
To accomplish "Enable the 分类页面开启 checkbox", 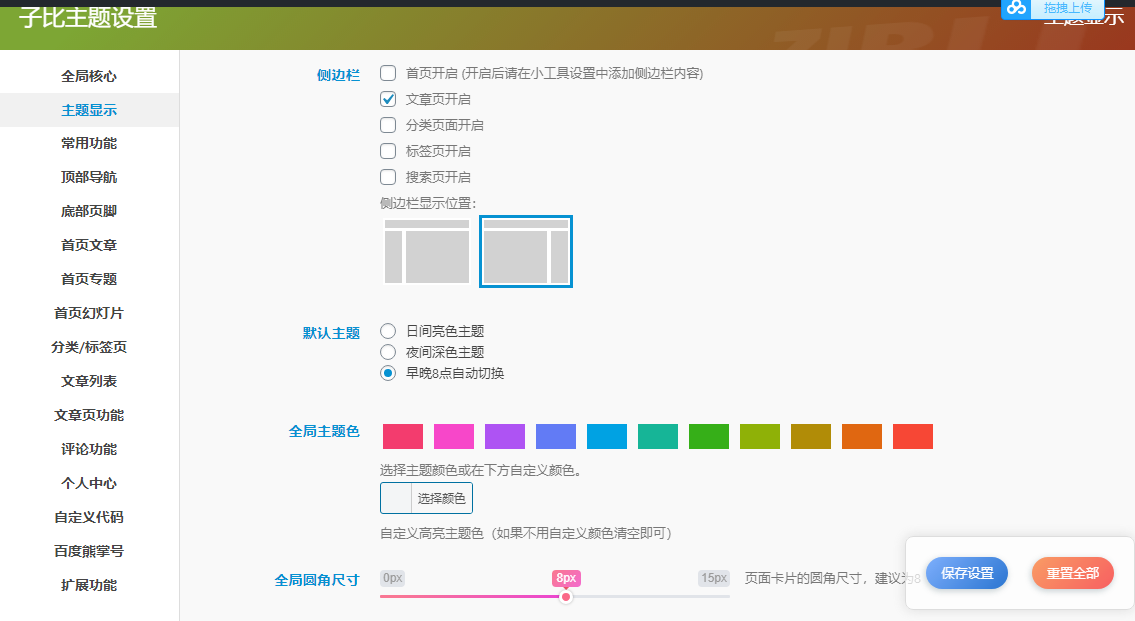I will coord(387,124).
